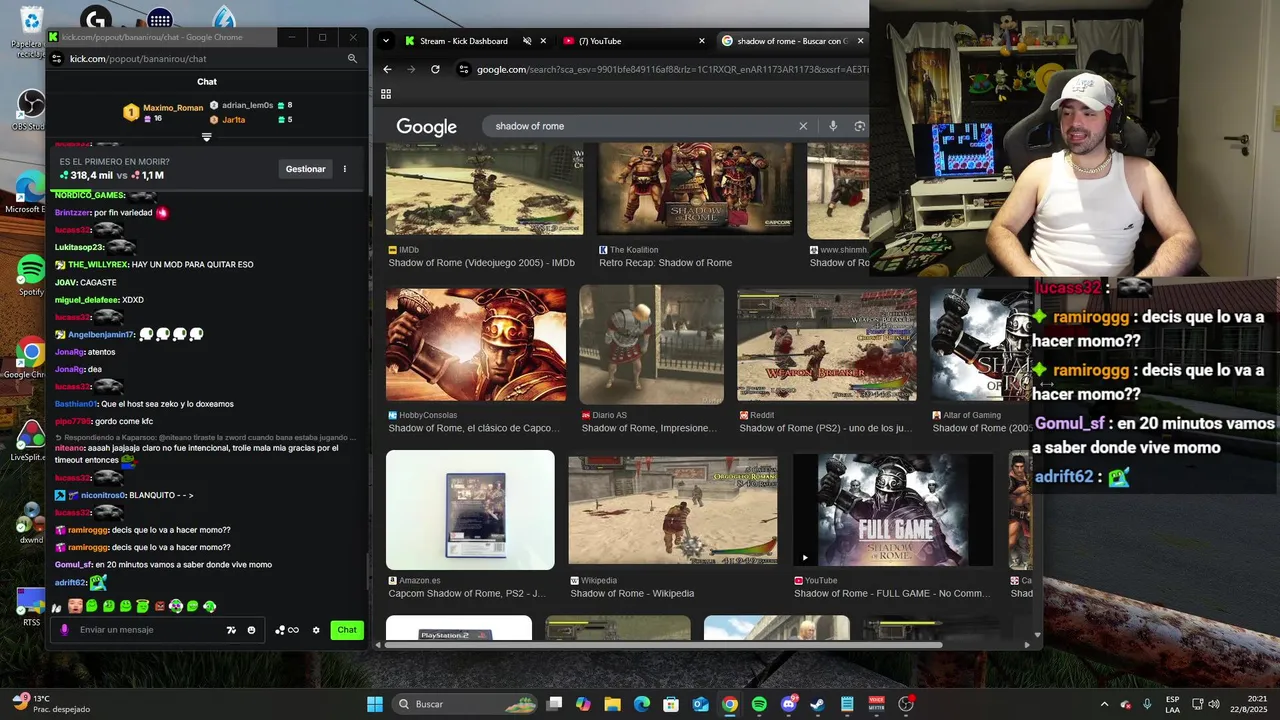Collapse the chat leaderboard with the arrow

pyautogui.click(x=207, y=137)
